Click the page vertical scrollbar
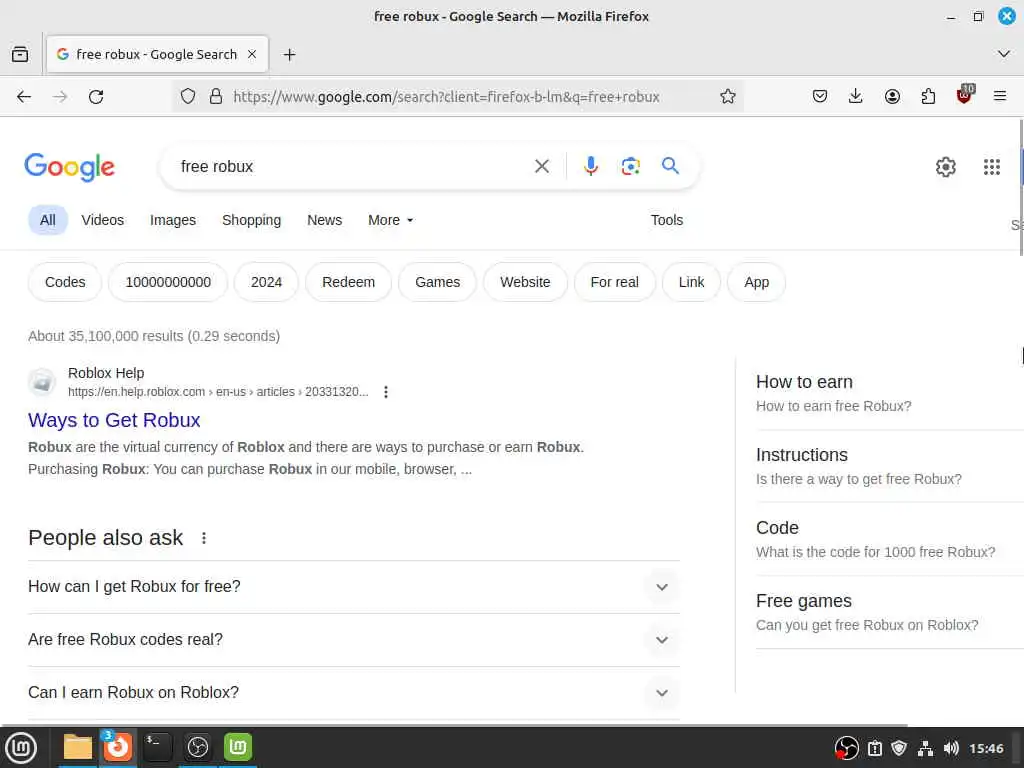 pos(1021,188)
